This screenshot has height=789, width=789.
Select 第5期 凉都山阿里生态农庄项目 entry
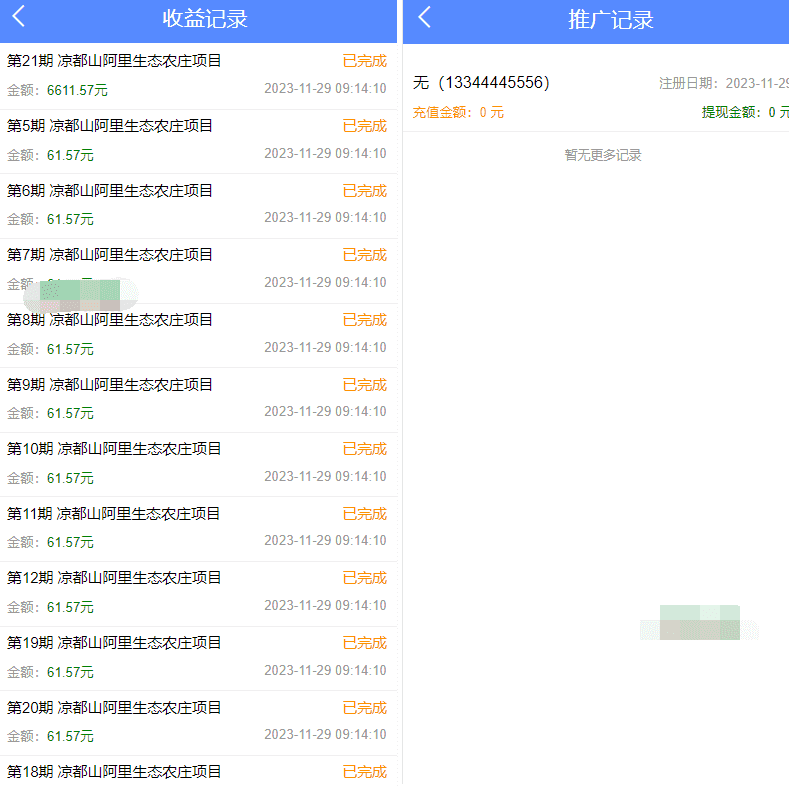[x=110, y=126]
